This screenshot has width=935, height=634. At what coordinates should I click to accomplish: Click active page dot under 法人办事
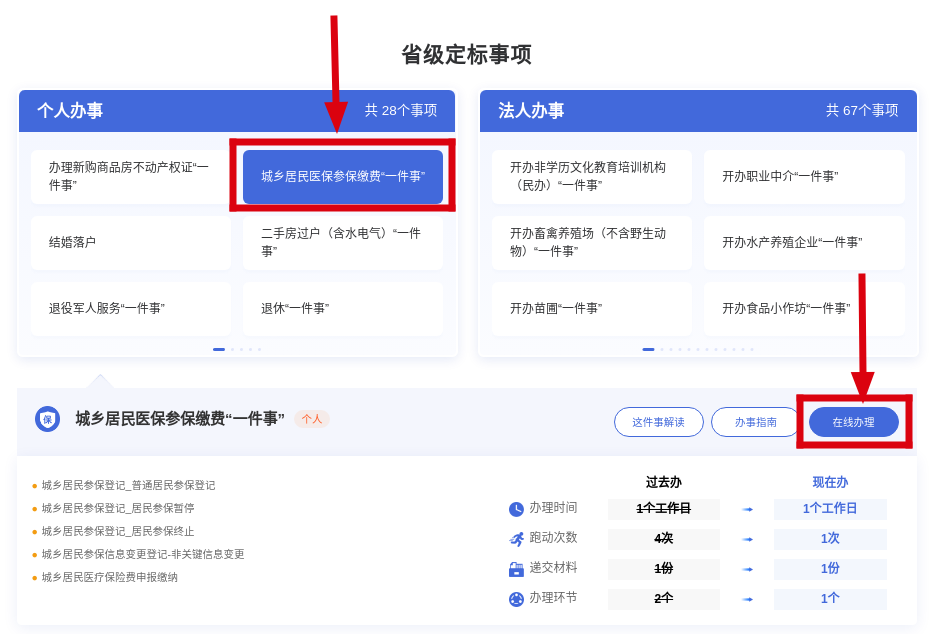point(648,349)
